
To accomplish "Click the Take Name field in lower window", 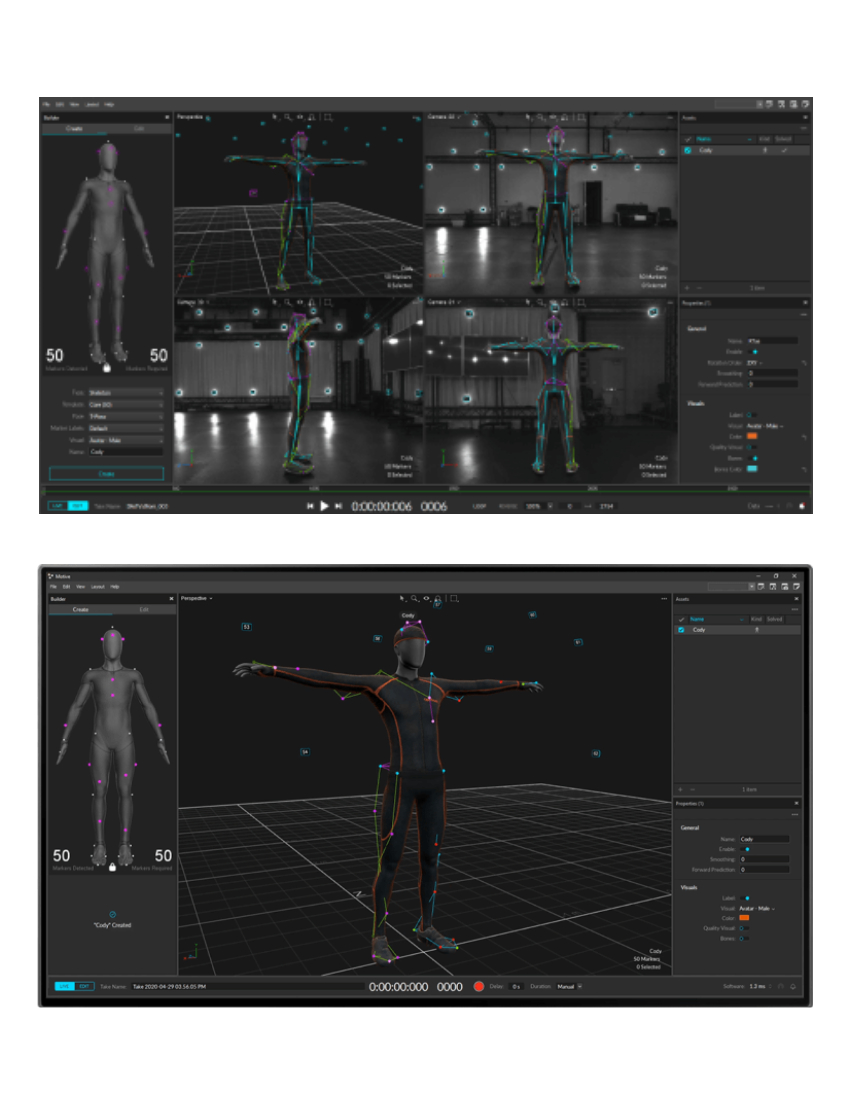I will click(x=240, y=986).
